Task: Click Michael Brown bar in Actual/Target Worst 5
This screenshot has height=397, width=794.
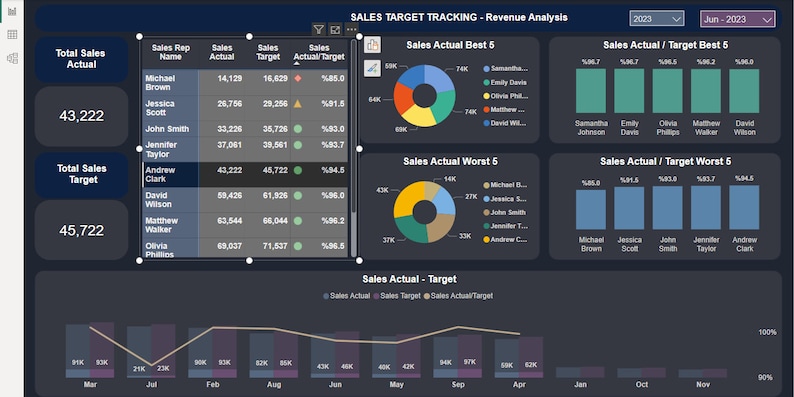Action: click(x=591, y=210)
